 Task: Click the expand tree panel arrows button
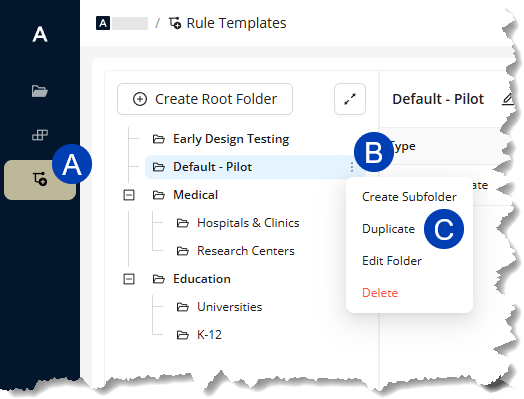(x=350, y=99)
